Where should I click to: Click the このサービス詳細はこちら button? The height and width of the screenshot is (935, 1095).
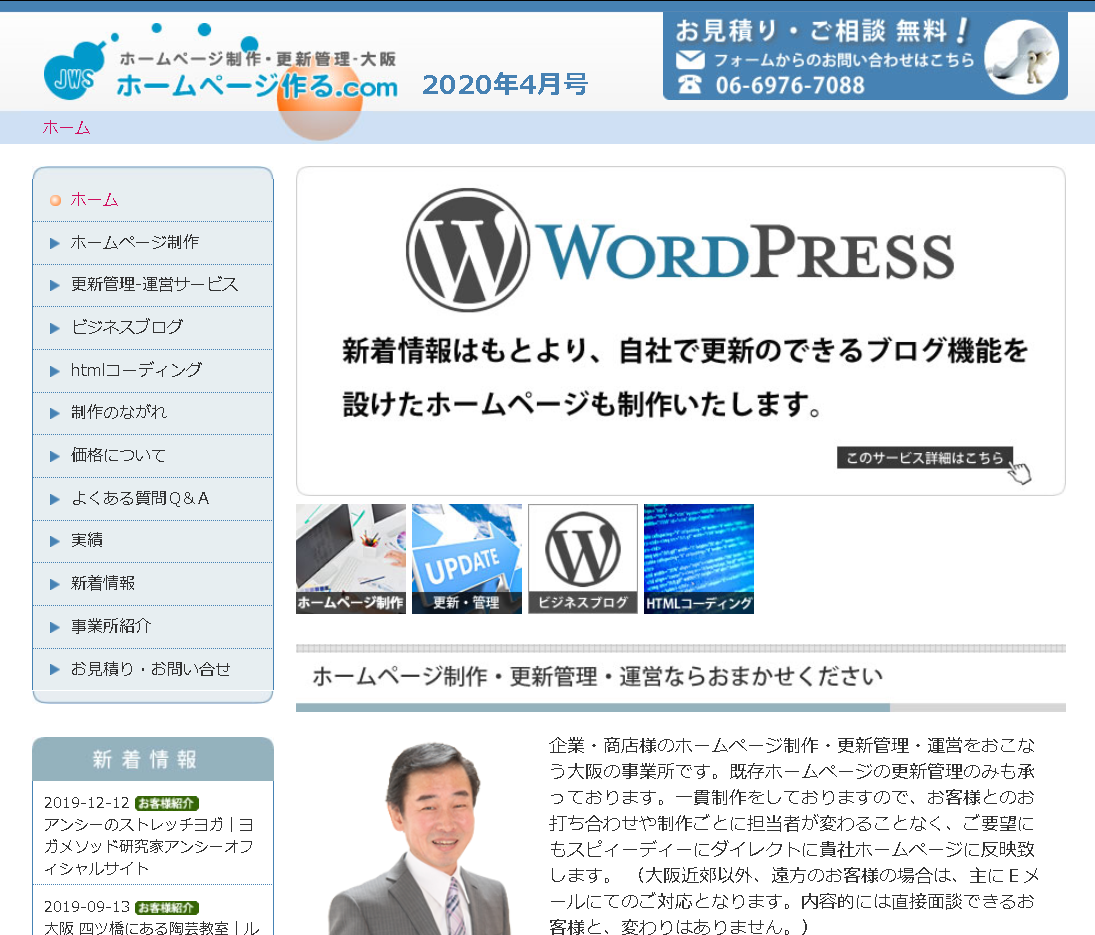point(925,458)
